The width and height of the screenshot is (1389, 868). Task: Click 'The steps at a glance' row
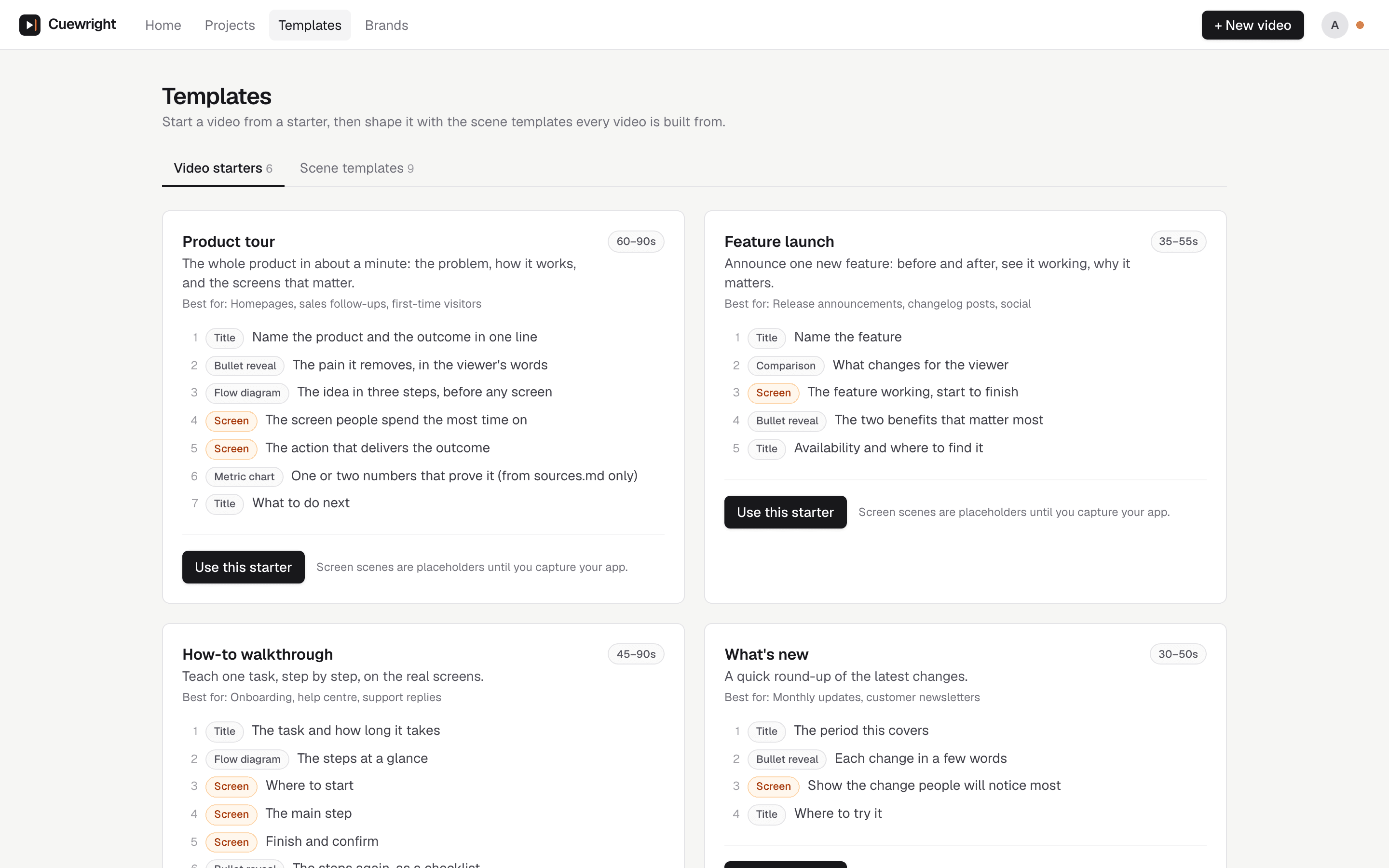point(423,759)
